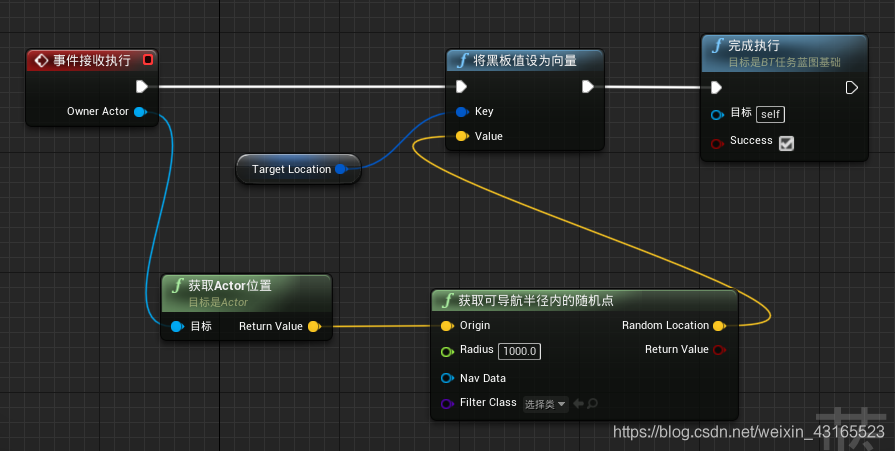Click the function icon on 将黑板值设为向量 header

[x=463, y=60]
